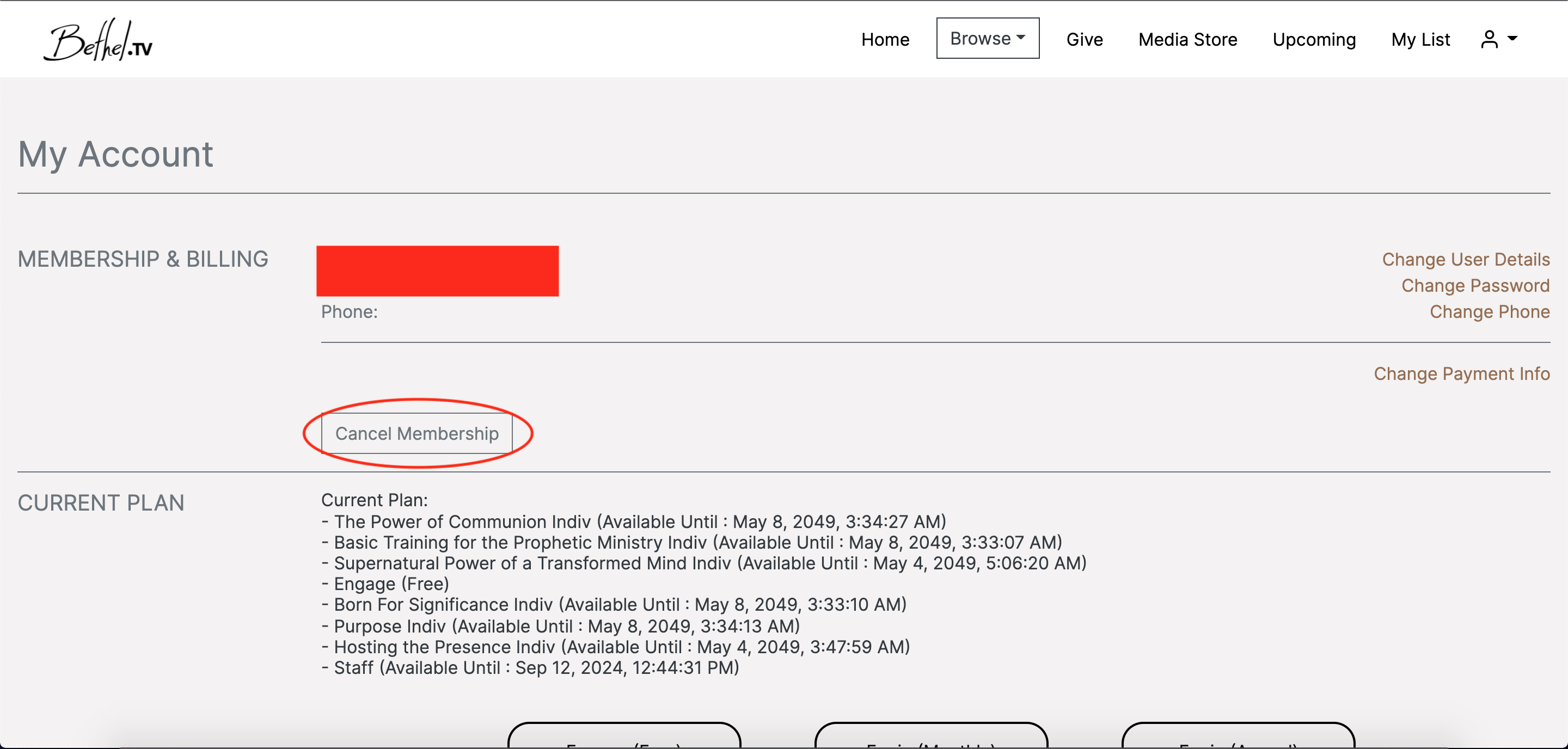Screen dimensions: 1568x749
Task: Select the 'Purpose Indiv' plan line
Action: pos(561,626)
